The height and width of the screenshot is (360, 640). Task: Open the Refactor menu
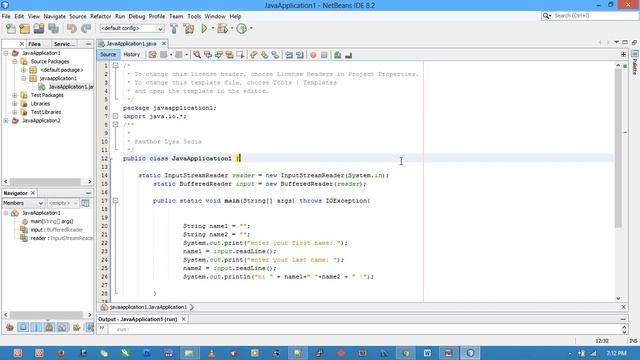[100, 16]
